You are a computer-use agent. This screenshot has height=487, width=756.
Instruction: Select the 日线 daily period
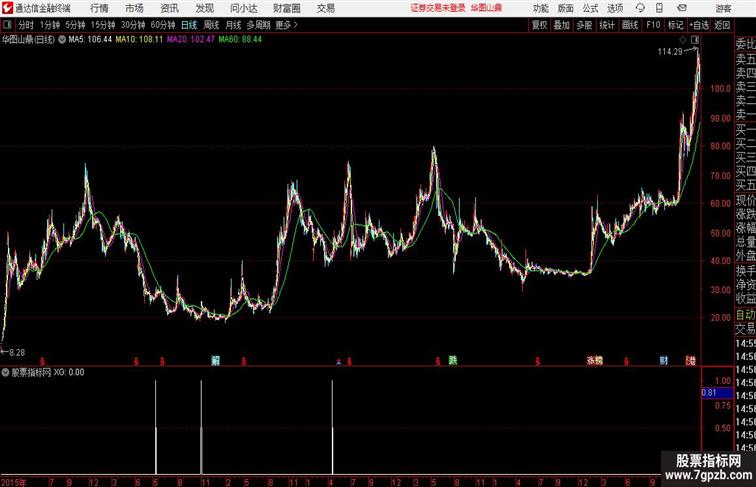[x=189, y=25]
